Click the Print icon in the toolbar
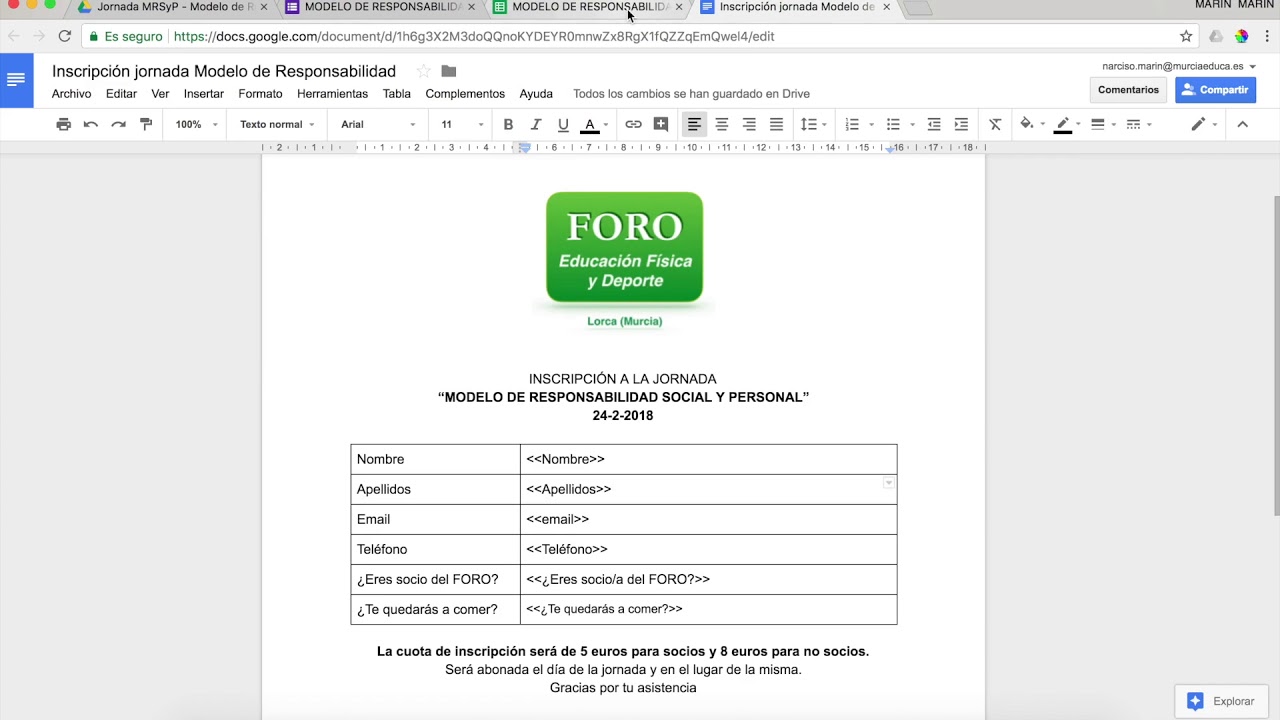This screenshot has width=1280, height=720. [x=64, y=124]
